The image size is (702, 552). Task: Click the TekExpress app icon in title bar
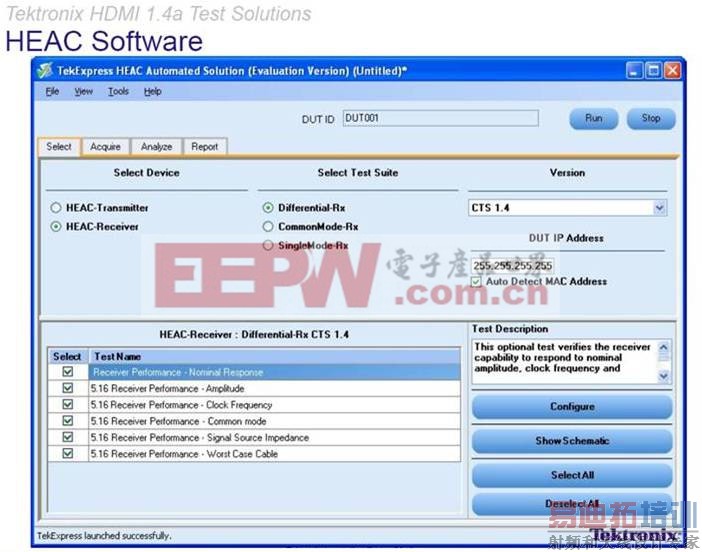(45, 71)
